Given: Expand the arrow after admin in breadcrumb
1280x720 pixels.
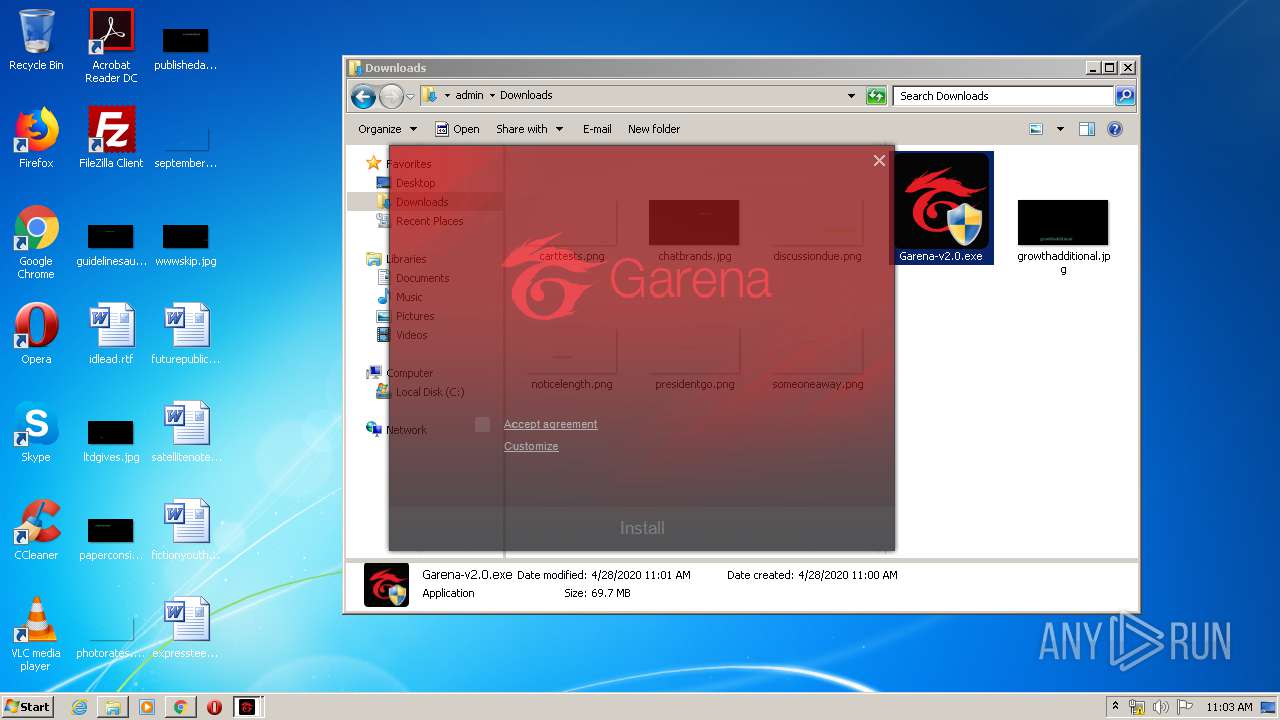Looking at the screenshot, I should coord(492,96).
